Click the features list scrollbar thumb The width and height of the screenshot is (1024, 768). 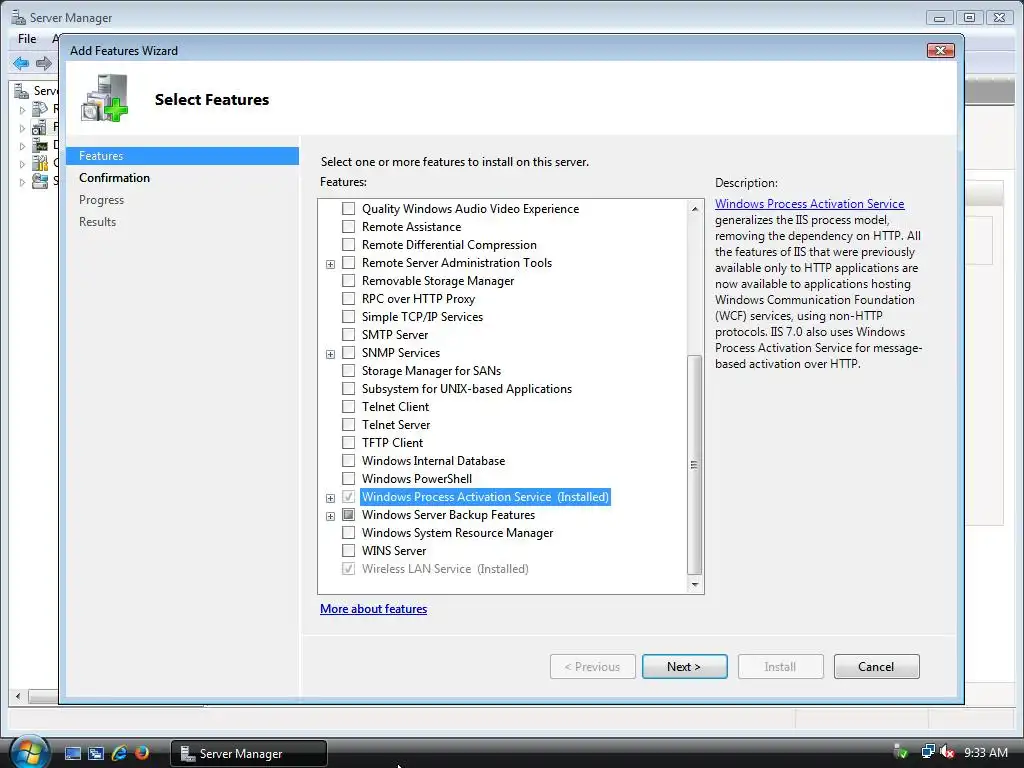(x=695, y=465)
